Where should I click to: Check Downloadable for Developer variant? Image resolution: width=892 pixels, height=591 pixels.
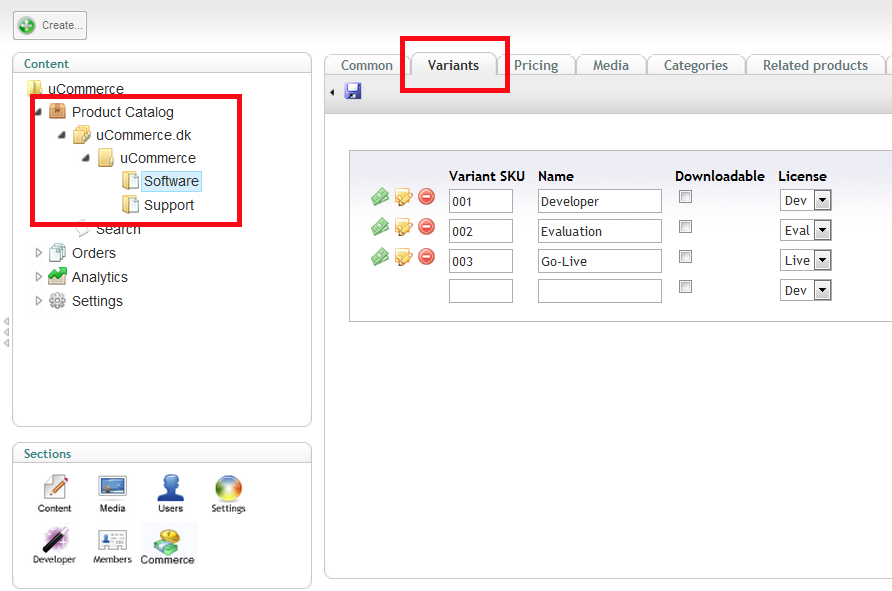pos(685,197)
